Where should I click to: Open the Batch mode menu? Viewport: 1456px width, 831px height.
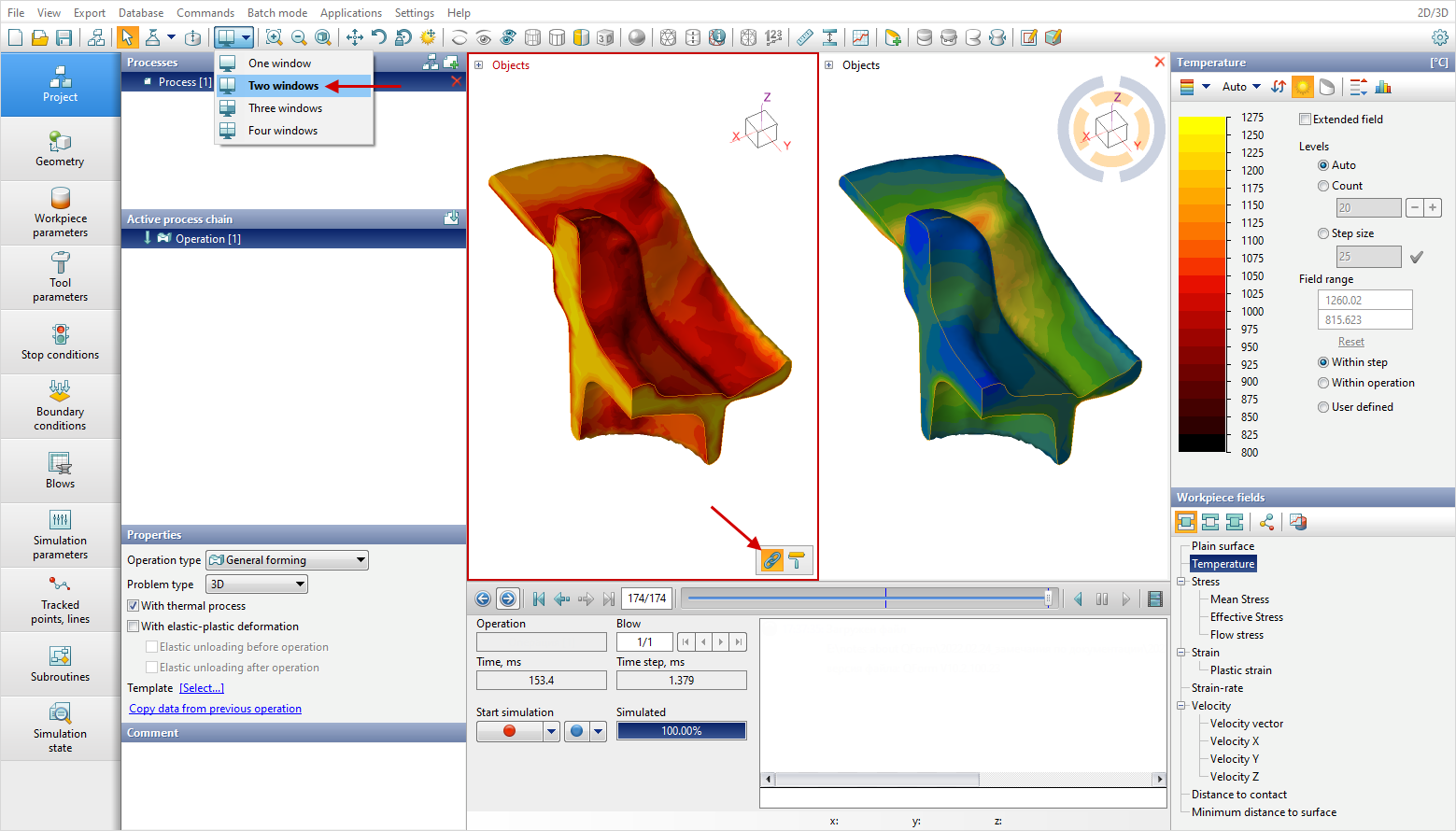coord(277,13)
